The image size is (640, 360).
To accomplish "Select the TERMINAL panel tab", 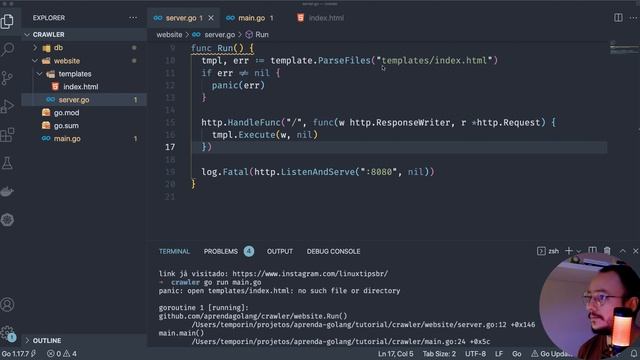I will click(174, 251).
